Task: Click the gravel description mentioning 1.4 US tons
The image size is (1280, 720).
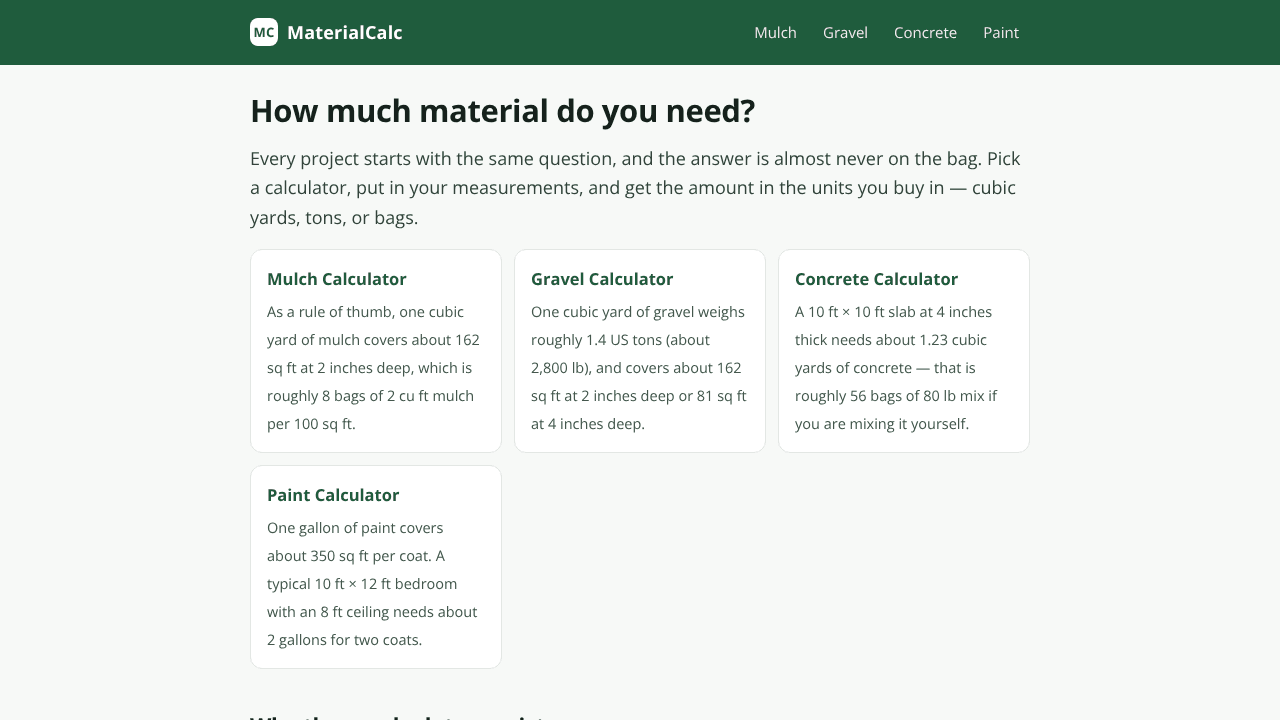Action: click(639, 368)
